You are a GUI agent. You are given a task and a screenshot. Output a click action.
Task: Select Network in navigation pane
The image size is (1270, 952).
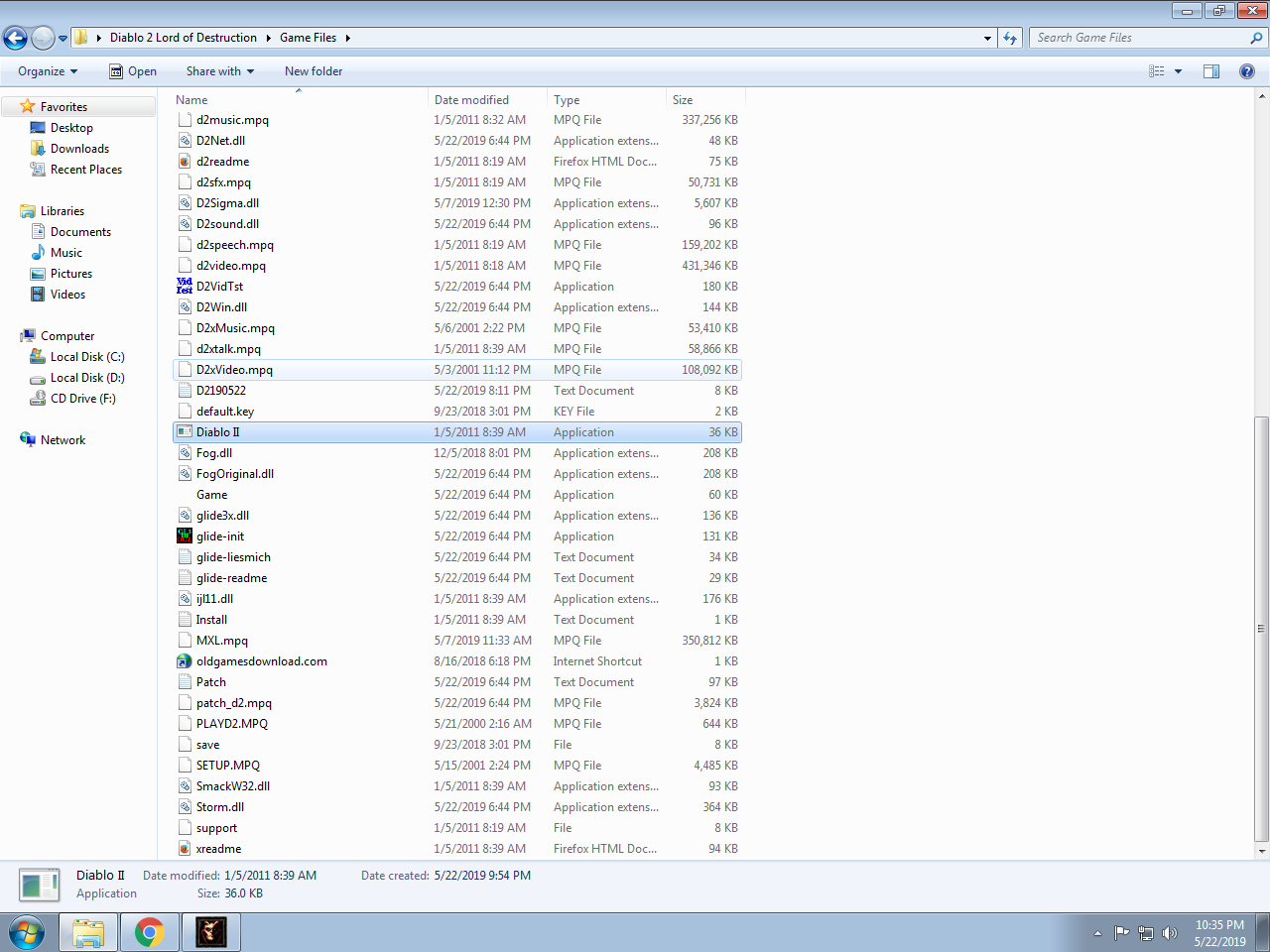[63, 440]
